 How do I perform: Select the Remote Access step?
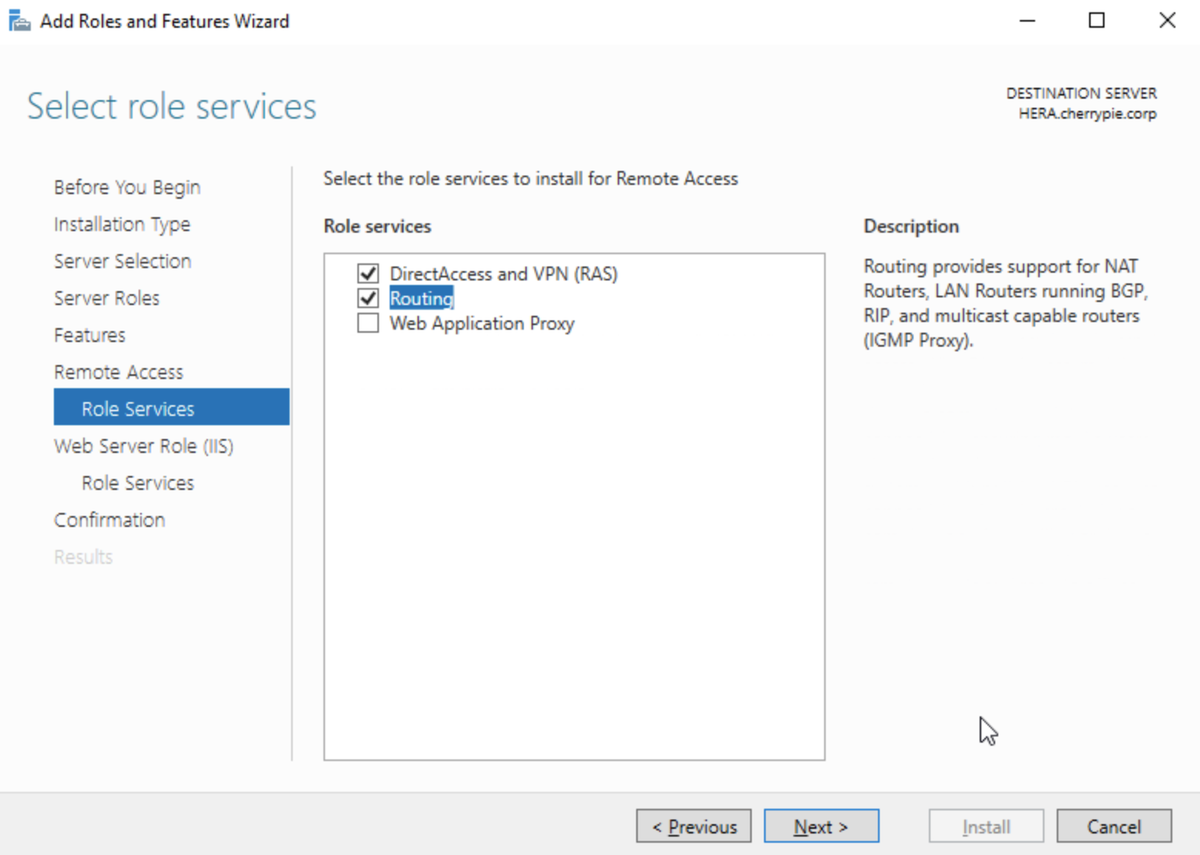118,371
